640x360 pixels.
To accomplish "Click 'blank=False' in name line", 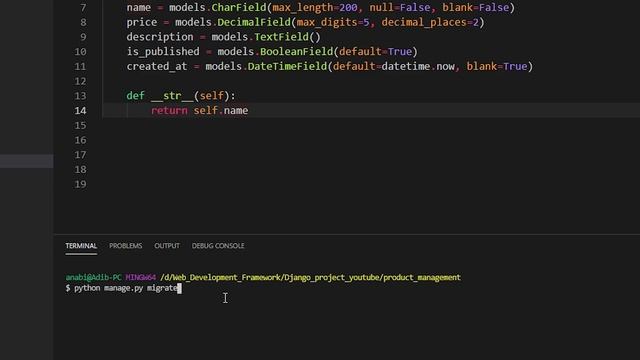I will pos(476,8).
